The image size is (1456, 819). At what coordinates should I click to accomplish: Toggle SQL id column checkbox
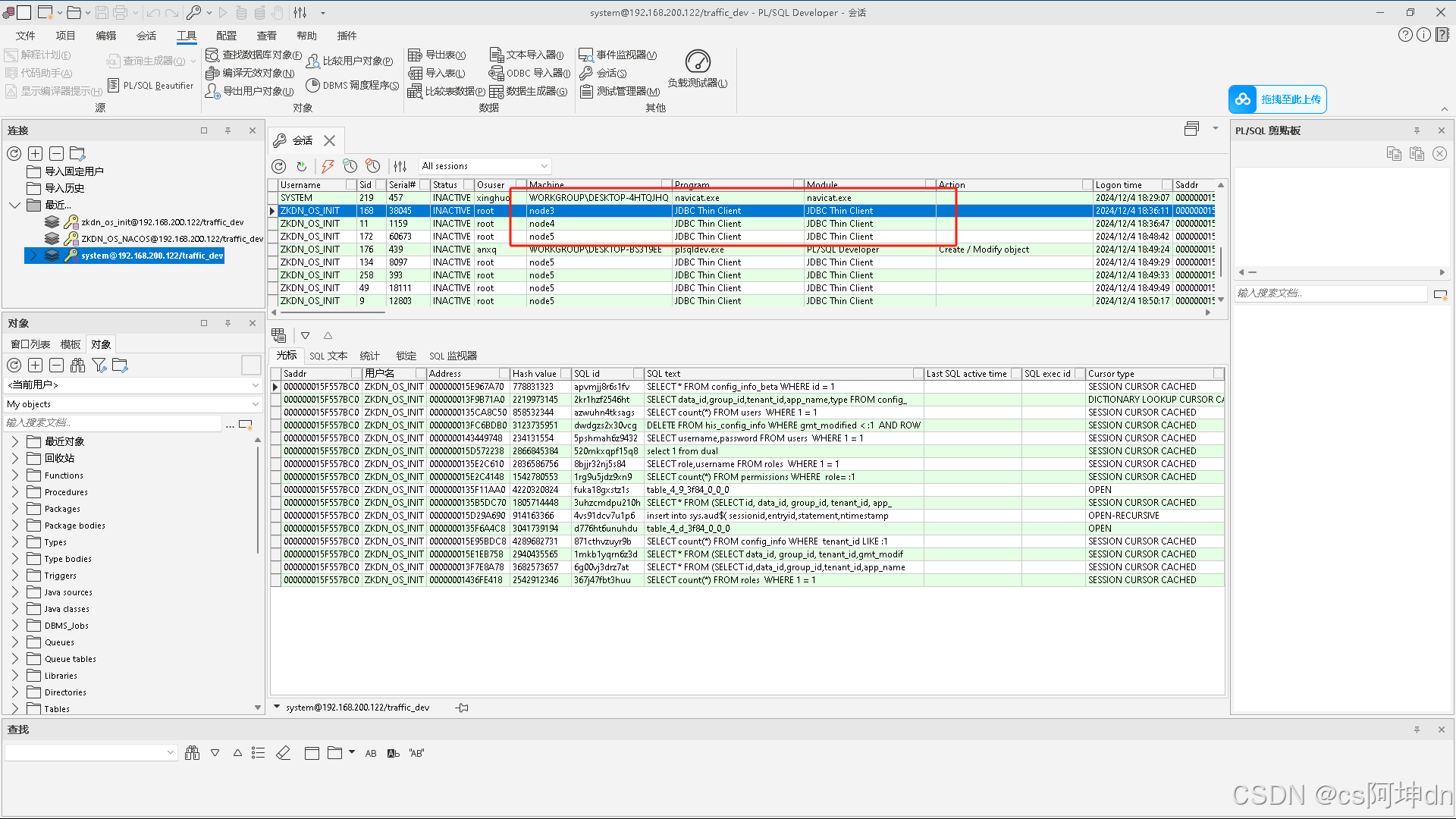(639, 374)
